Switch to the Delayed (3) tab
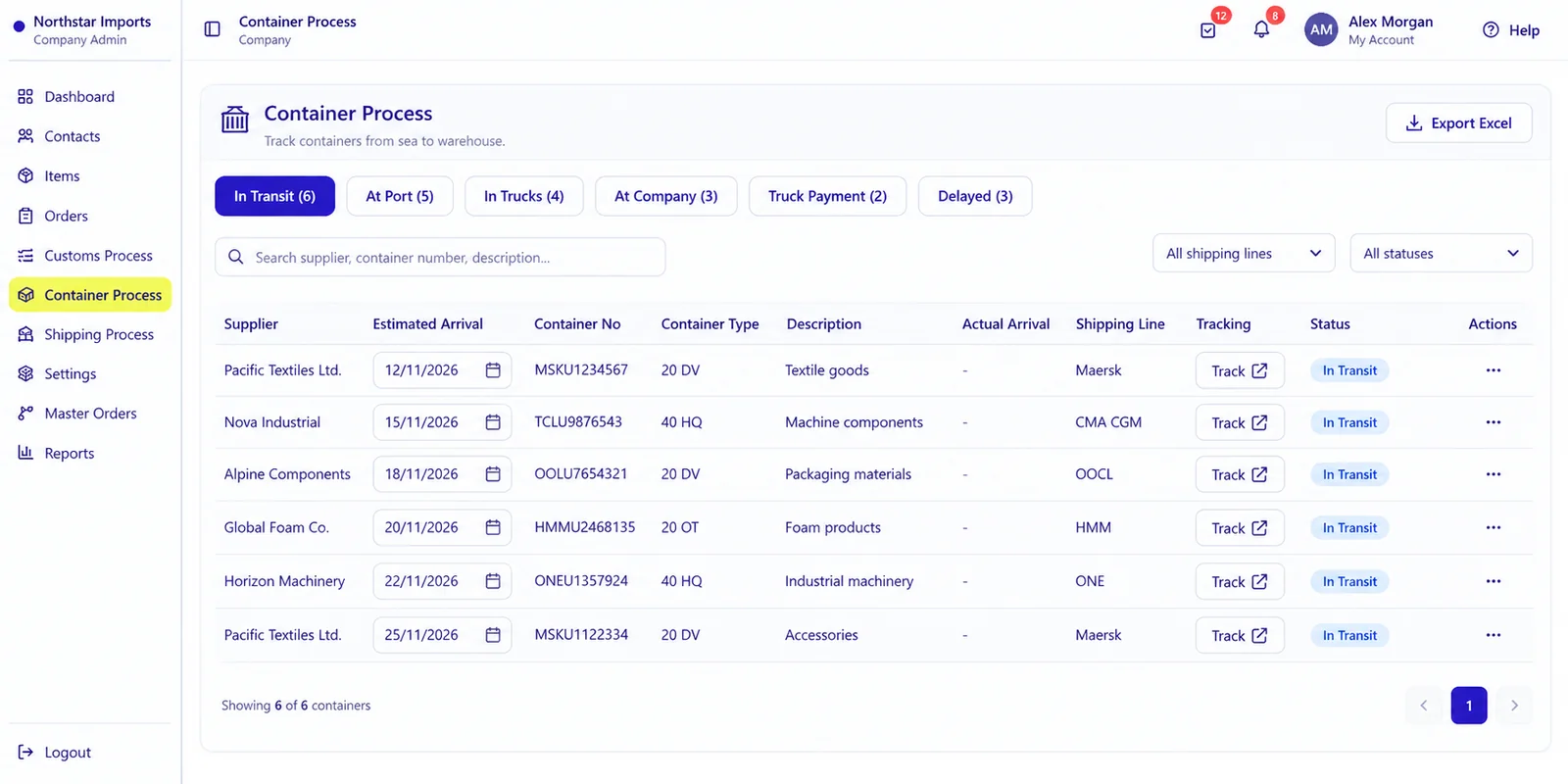The height and width of the screenshot is (784, 1568). coord(975,196)
